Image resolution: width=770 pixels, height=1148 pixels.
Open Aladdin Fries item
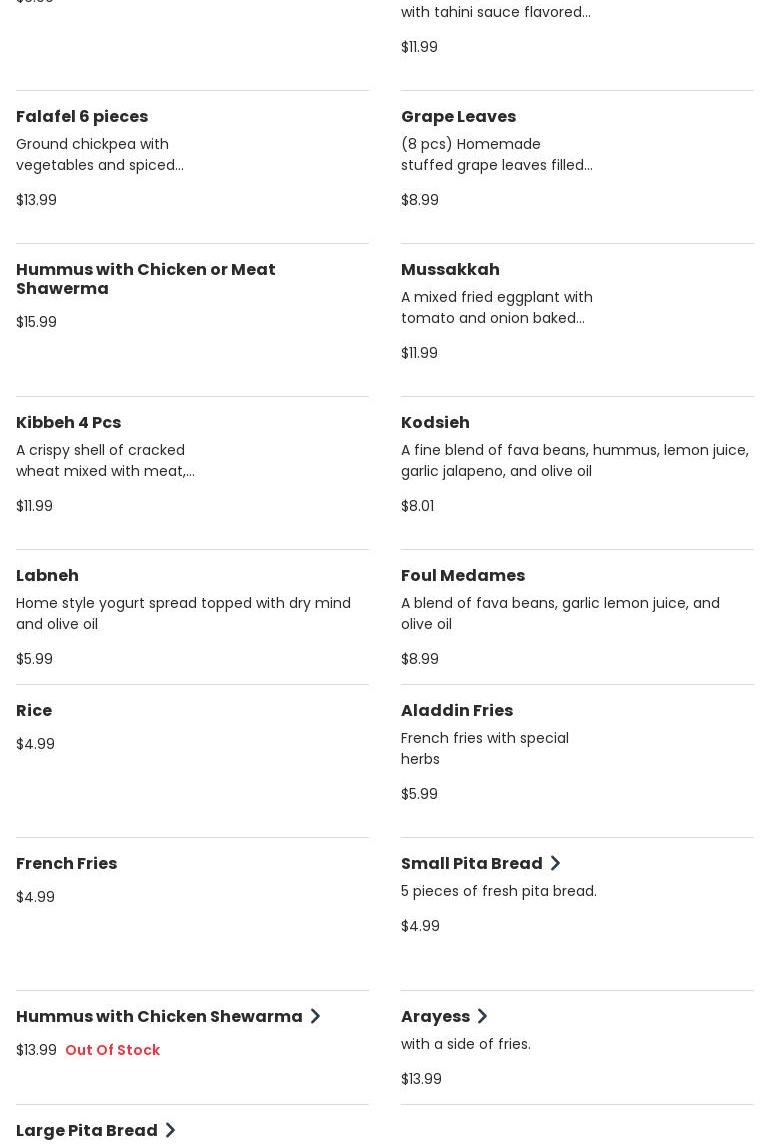click(456, 710)
